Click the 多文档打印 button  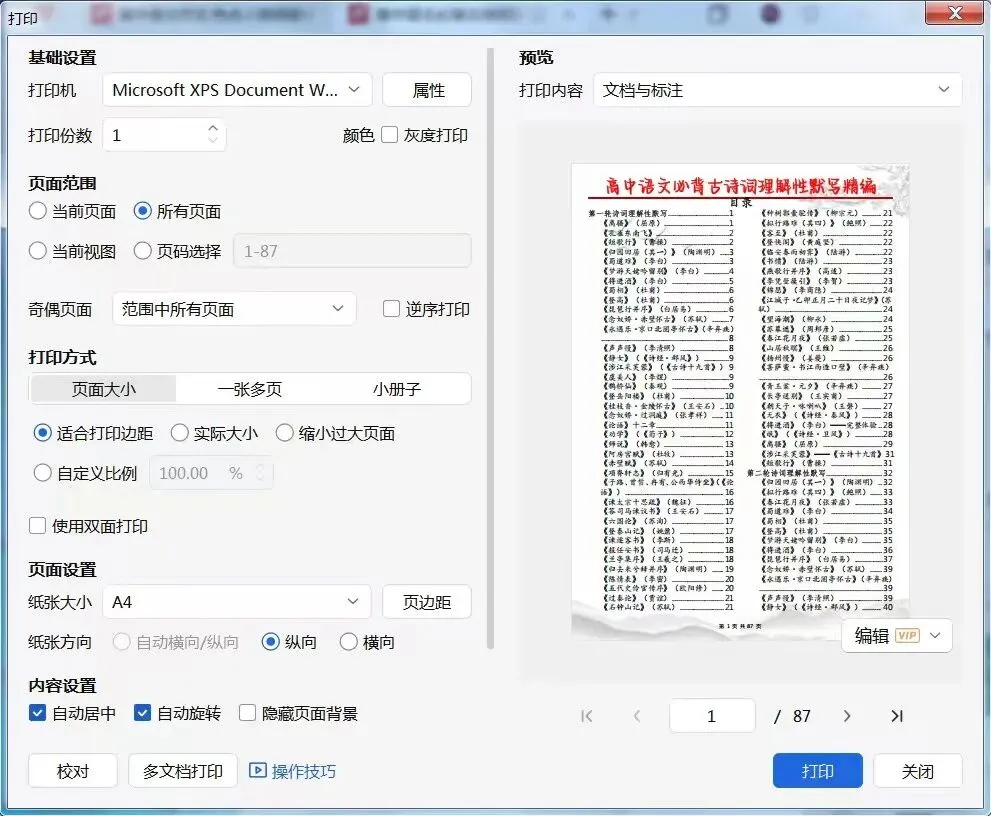(x=183, y=770)
